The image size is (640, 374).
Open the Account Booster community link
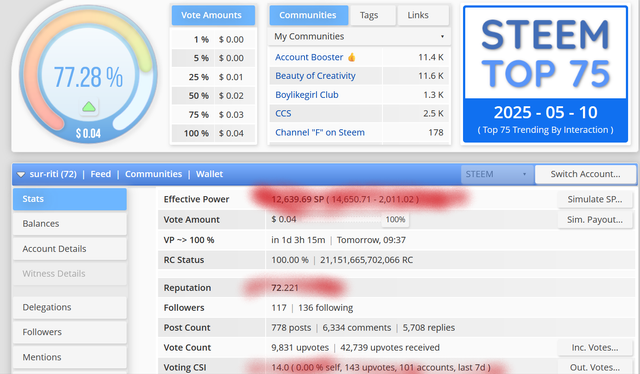(x=309, y=57)
